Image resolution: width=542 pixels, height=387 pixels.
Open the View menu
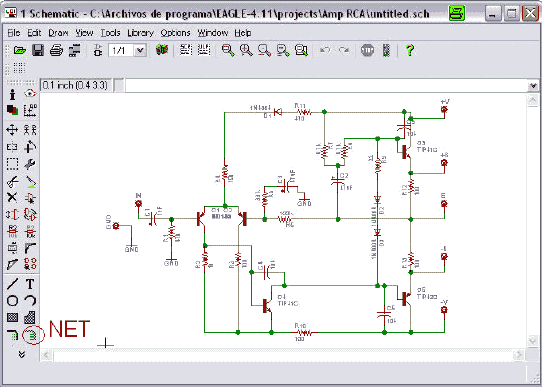[x=84, y=33]
